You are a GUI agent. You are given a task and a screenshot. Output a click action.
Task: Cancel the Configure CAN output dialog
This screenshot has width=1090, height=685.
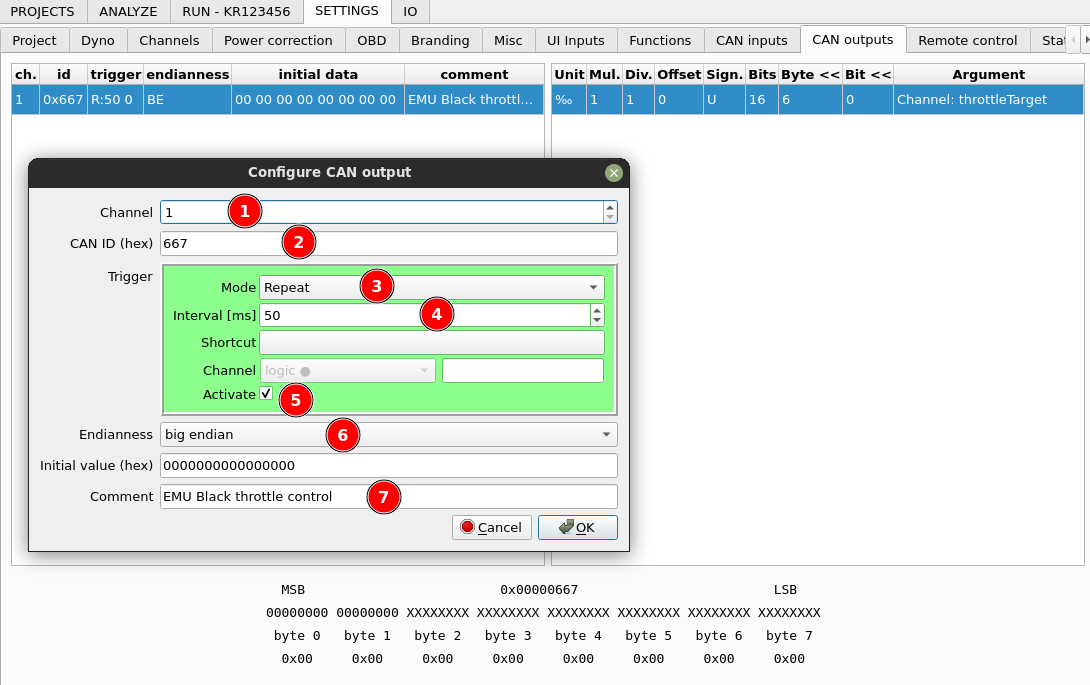[x=491, y=527]
